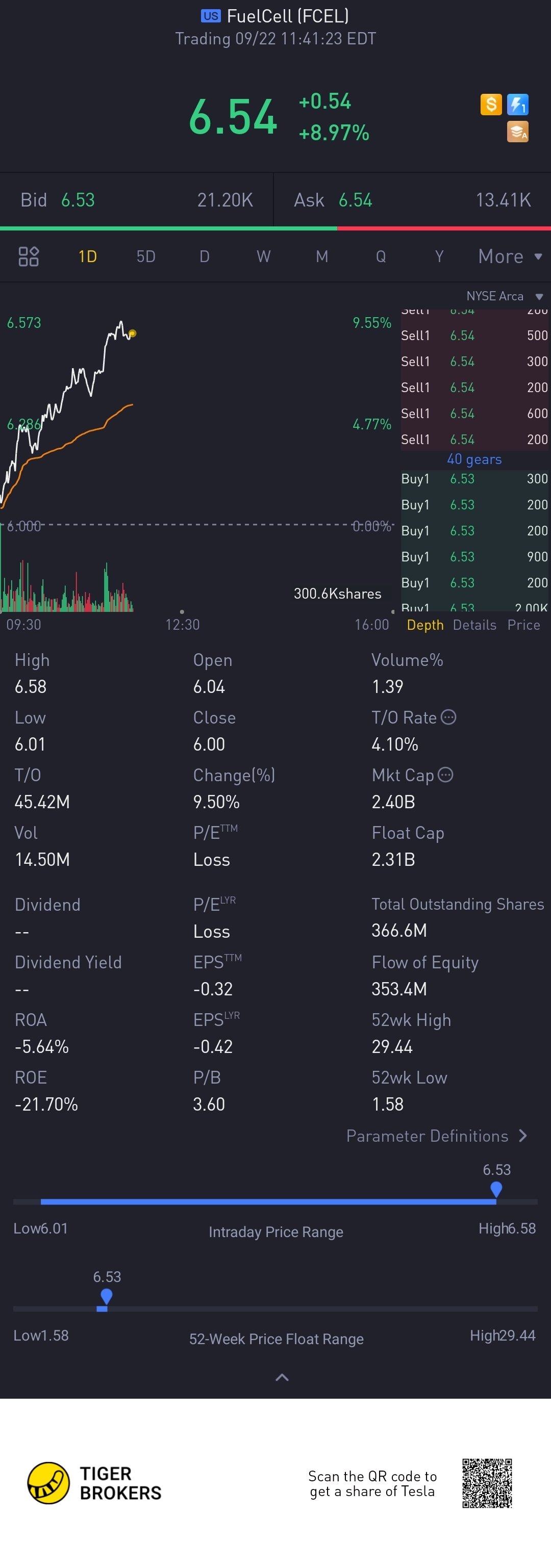This screenshot has width=551, height=1568.
Task: Select Sell1 6.54 row with 500
Action: [x=474, y=336]
